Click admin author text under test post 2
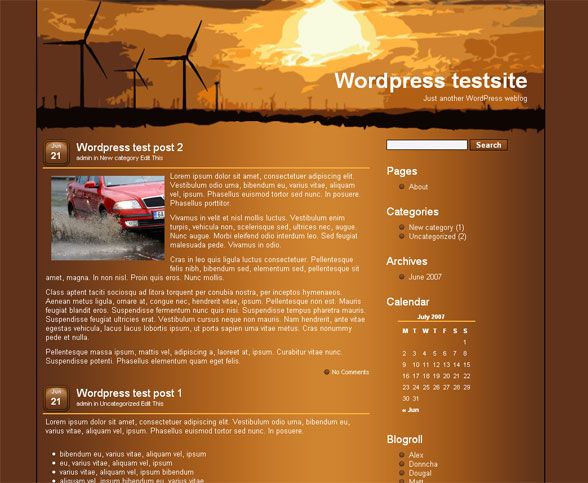588x483 pixels. tap(84, 158)
